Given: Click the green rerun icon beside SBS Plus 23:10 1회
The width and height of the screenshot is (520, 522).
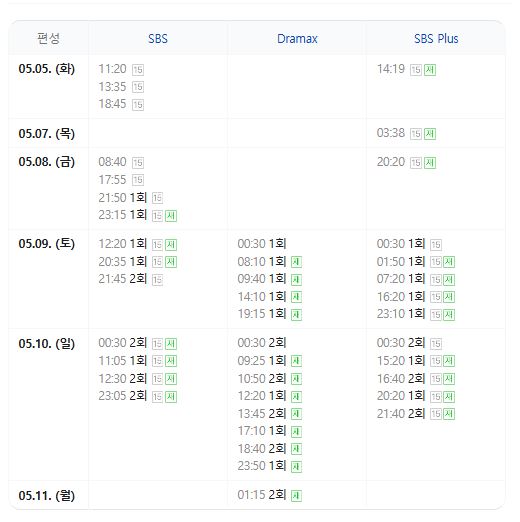Looking at the screenshot, I should click(449, 315).
